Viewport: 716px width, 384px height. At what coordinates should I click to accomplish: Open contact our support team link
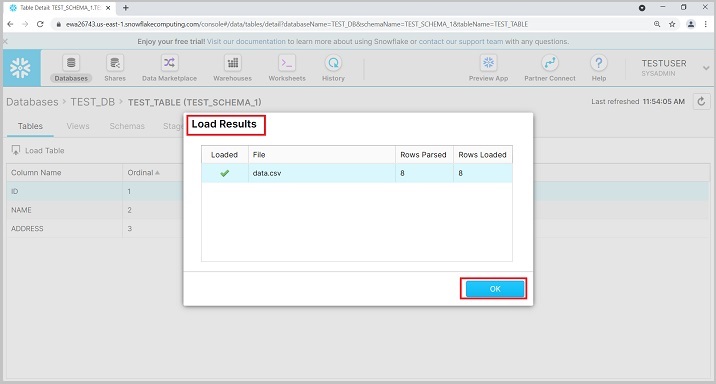(x=461, y=42)
